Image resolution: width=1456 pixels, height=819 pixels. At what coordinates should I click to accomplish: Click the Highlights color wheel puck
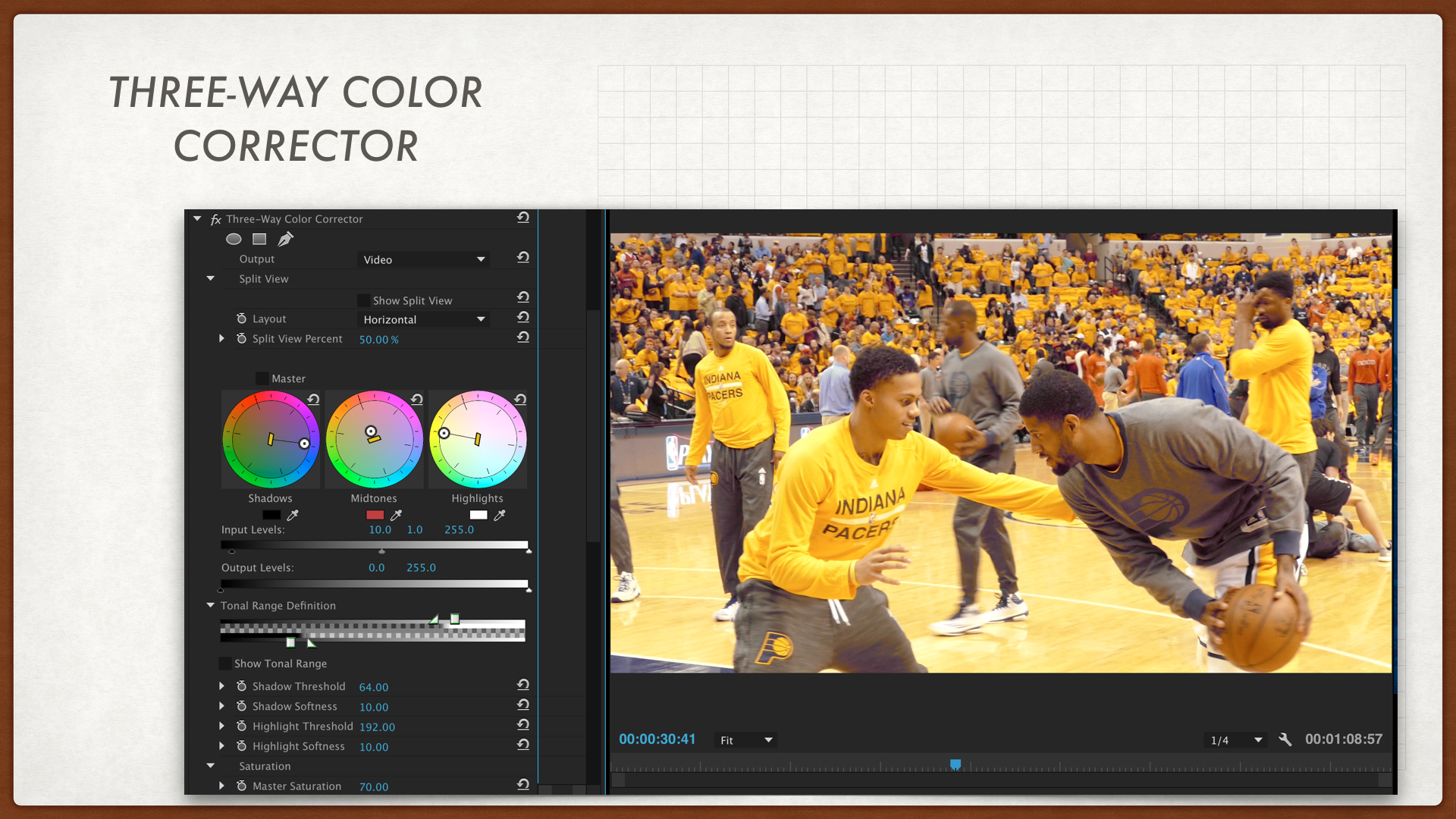(444, 434)
